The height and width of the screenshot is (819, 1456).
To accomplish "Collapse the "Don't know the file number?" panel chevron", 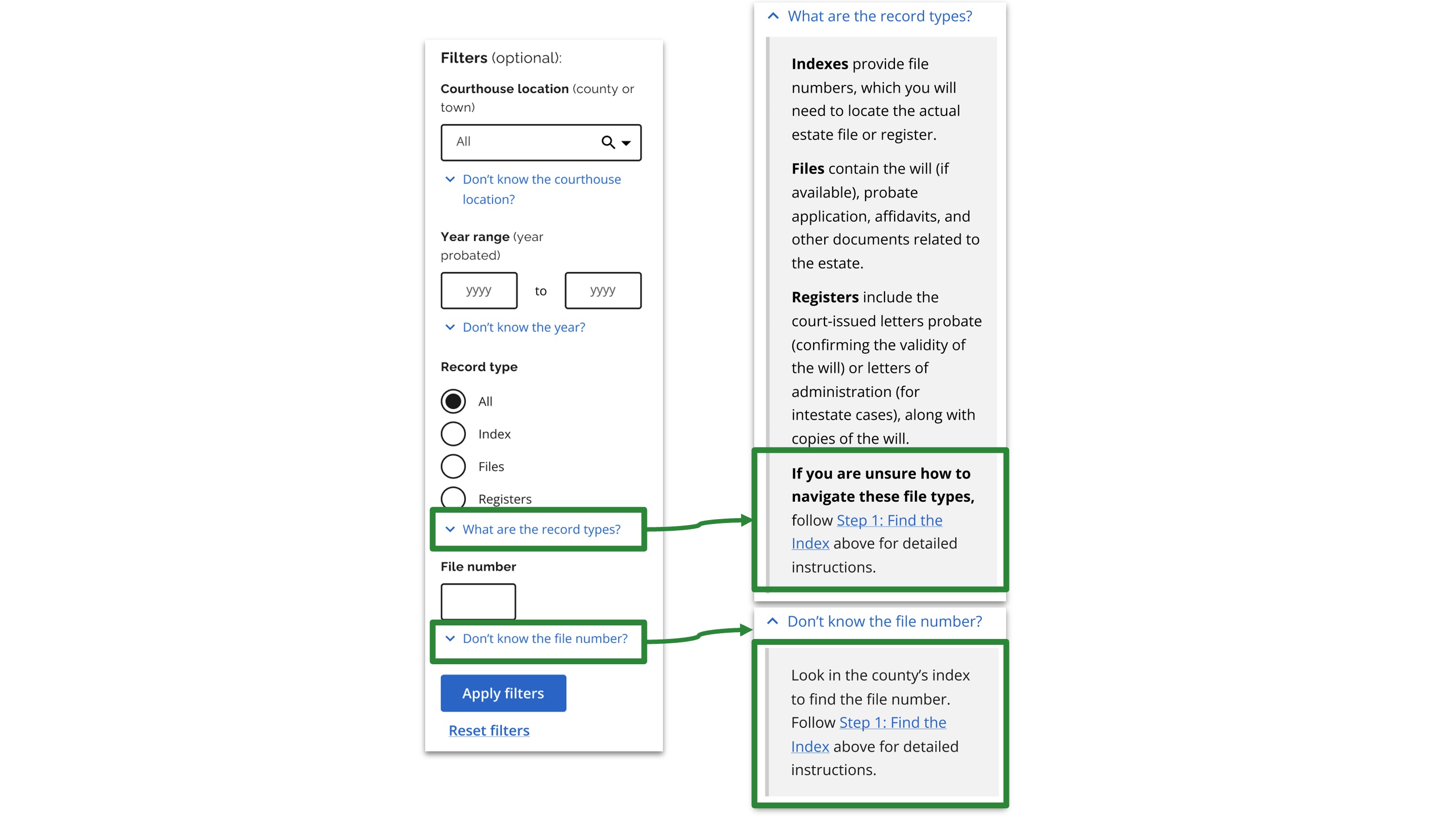I will pos(772,621).
